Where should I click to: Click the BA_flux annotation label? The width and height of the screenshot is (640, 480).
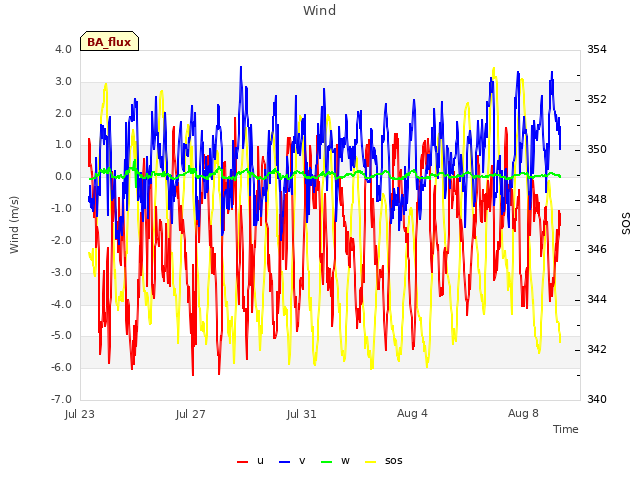coord(109,41)
